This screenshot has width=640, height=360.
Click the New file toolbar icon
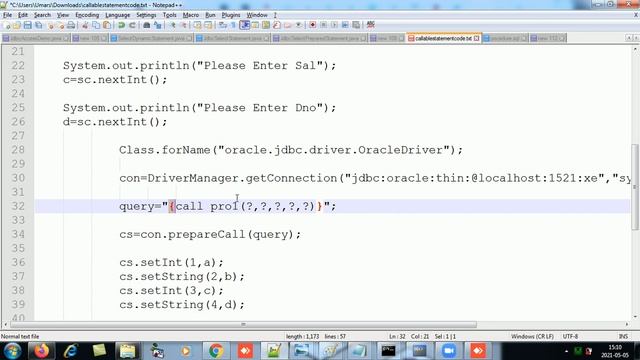[6, 25]
